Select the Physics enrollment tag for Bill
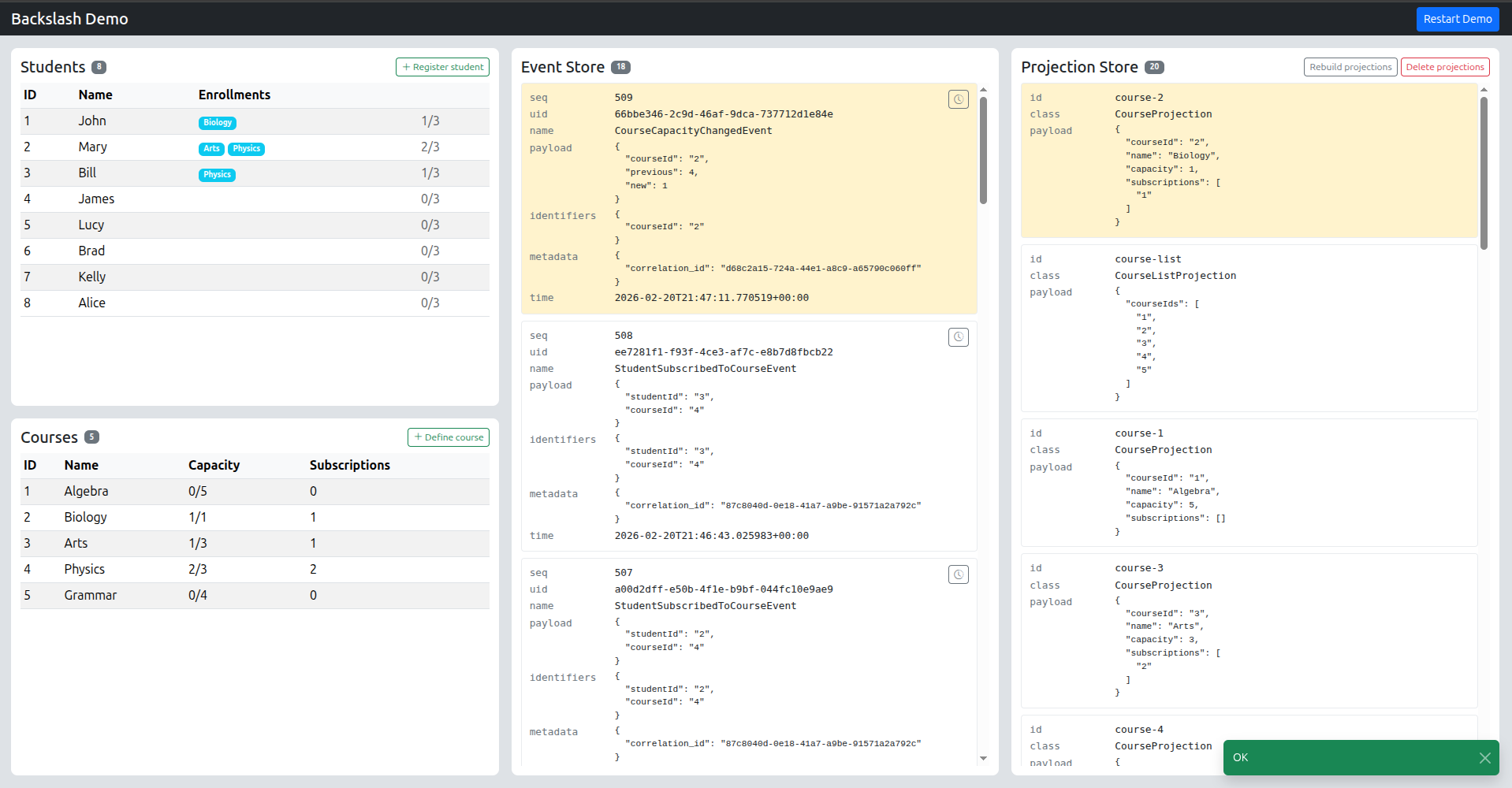The width and height of the screenshot is (1512, 788). 217,175
